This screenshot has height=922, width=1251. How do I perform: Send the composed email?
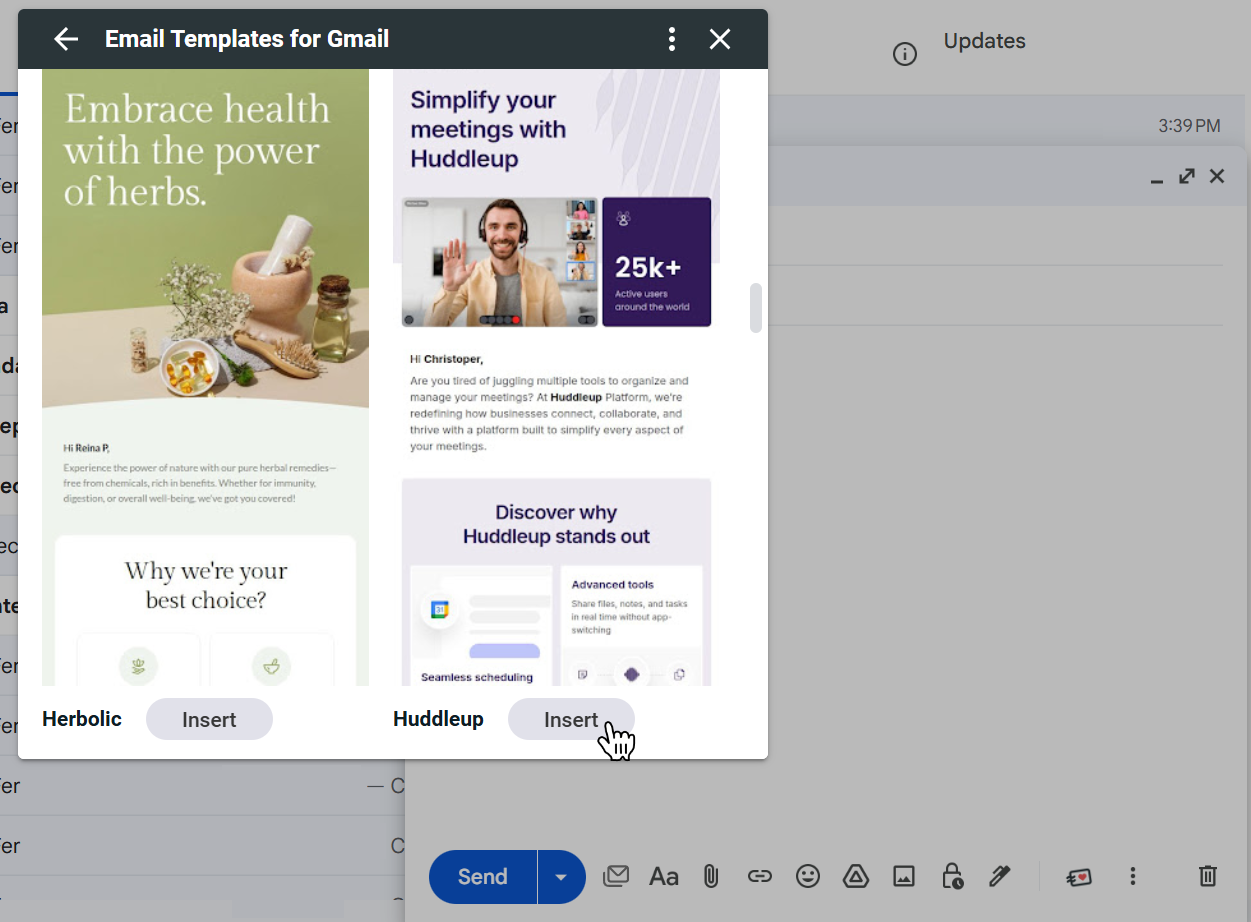pos(483,876)
